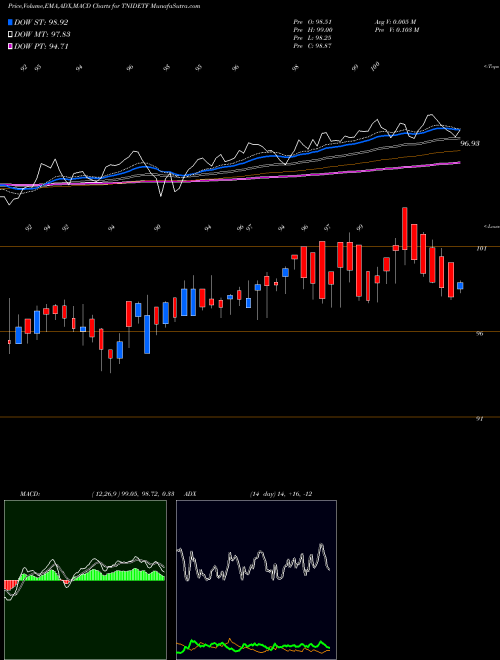Click the 96.93 EMA price label
This screenshot has height=660, width=500.
tap(470, 144)
